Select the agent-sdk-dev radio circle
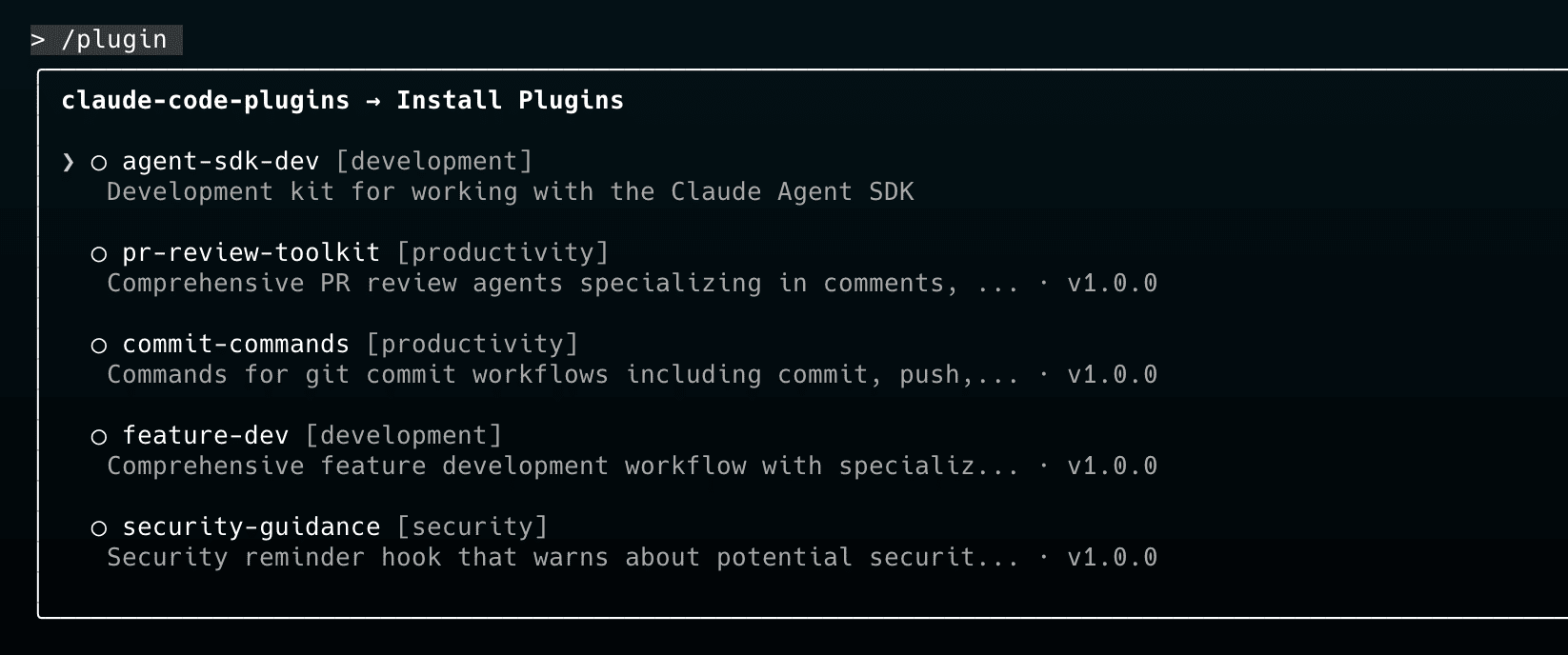This screenshot has height=655, width=1568. (x=98, y=163)
